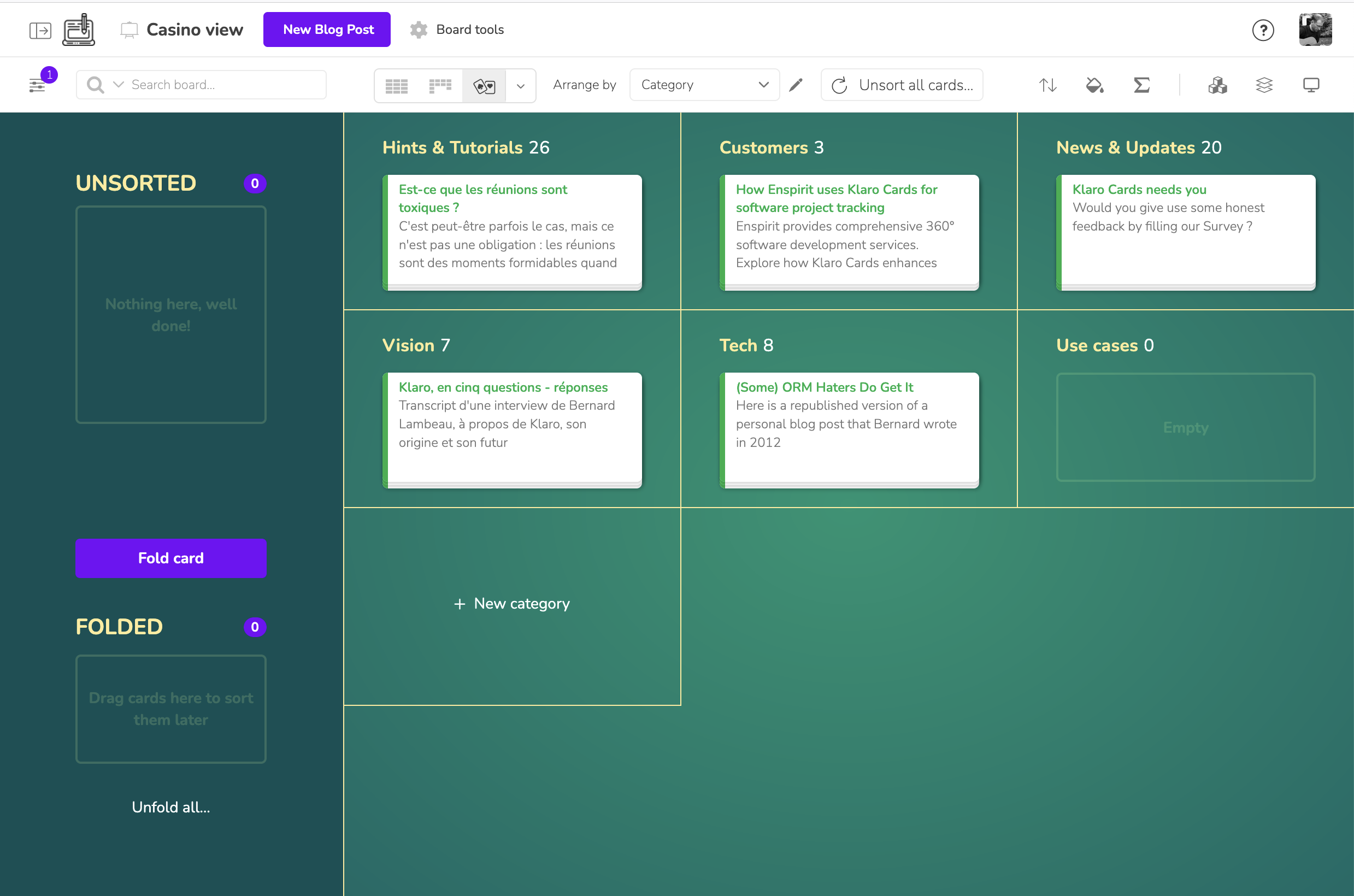1354x896 pixels.
Task: Switch to the casino cards view mode
Action: coord(484,86)
